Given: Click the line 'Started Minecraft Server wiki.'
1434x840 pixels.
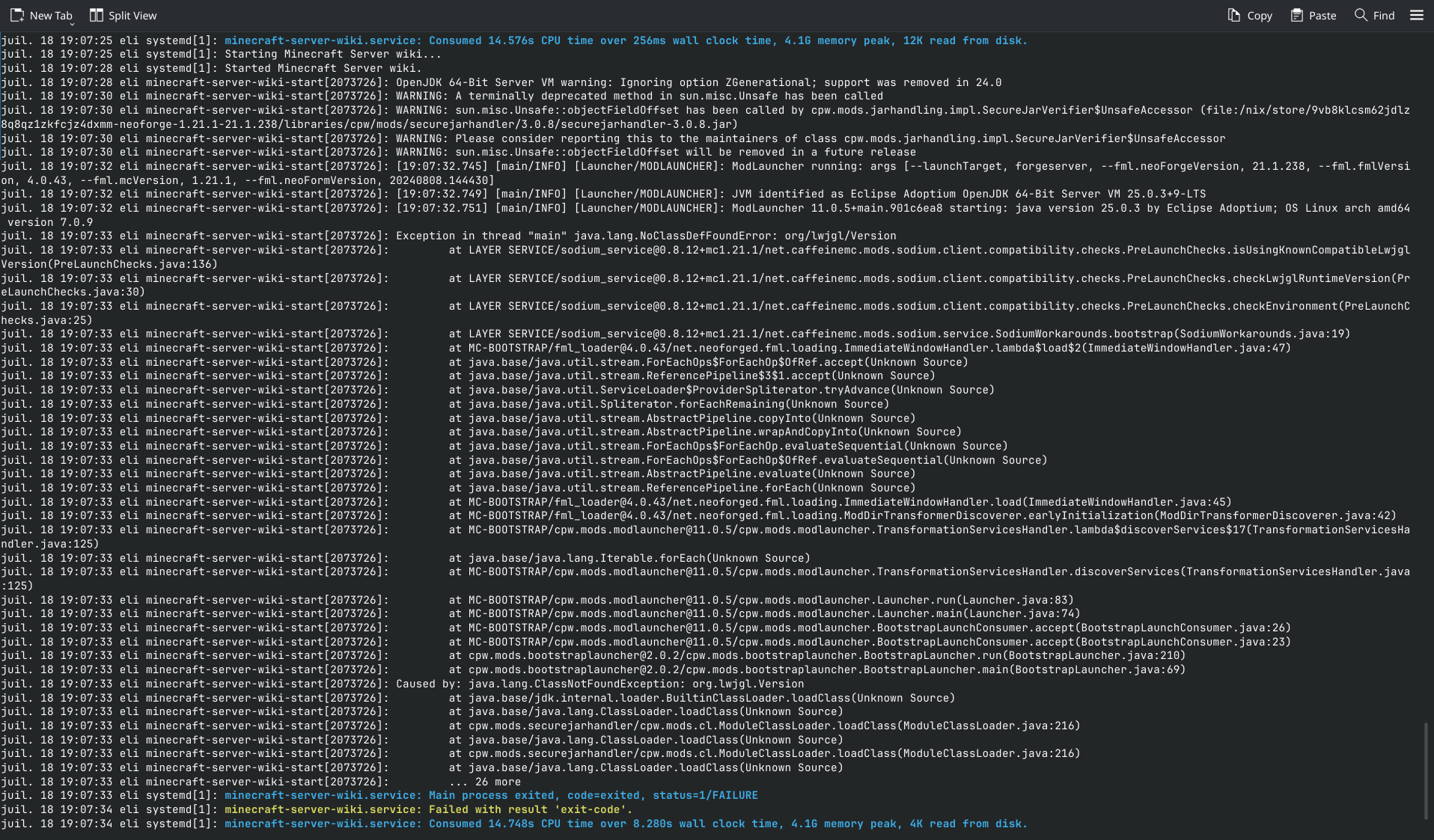Looking at the screenshot, I should coord(323,68).
